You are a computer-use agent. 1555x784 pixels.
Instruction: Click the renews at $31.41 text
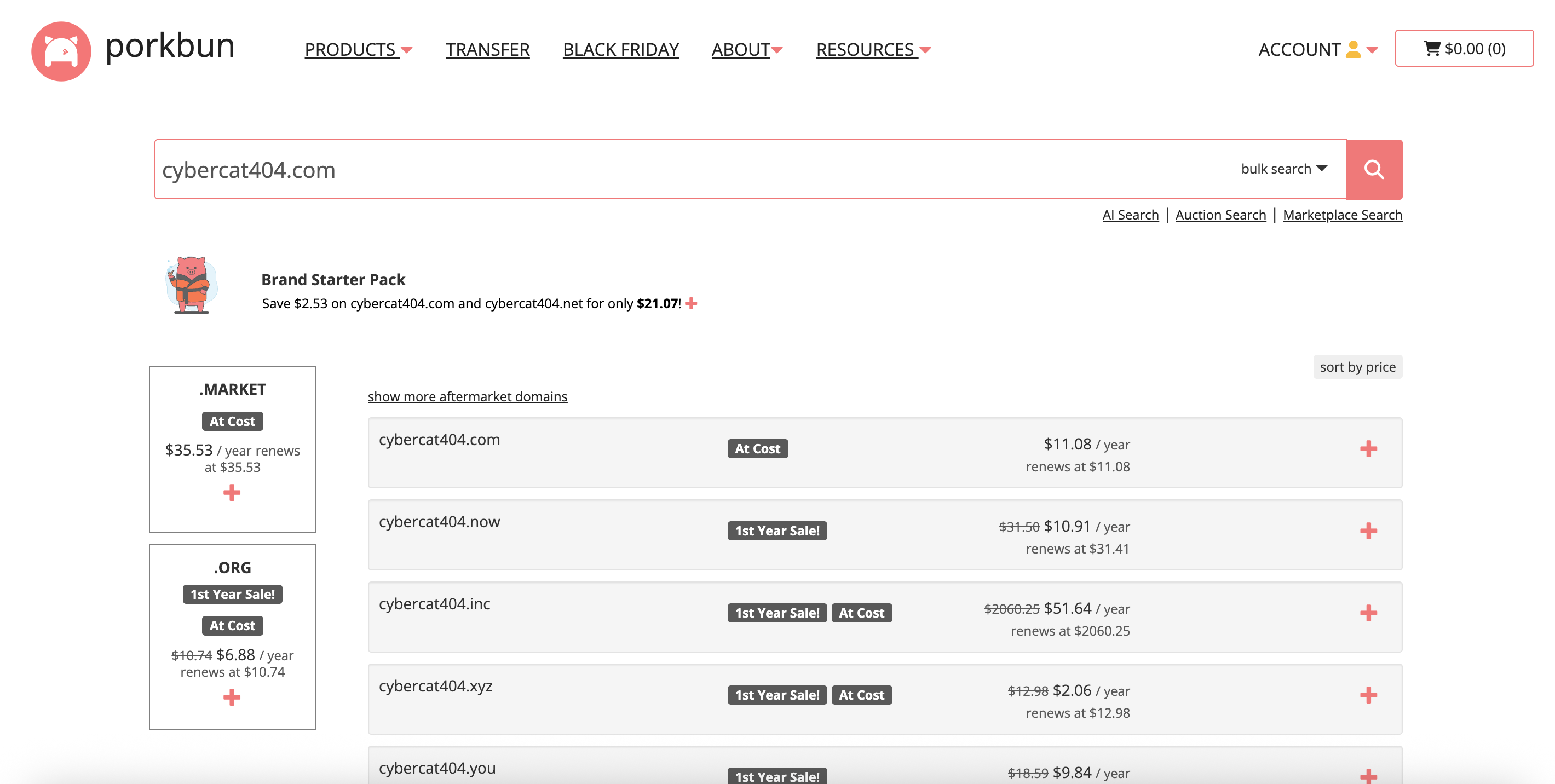[x=1078, y=549]
